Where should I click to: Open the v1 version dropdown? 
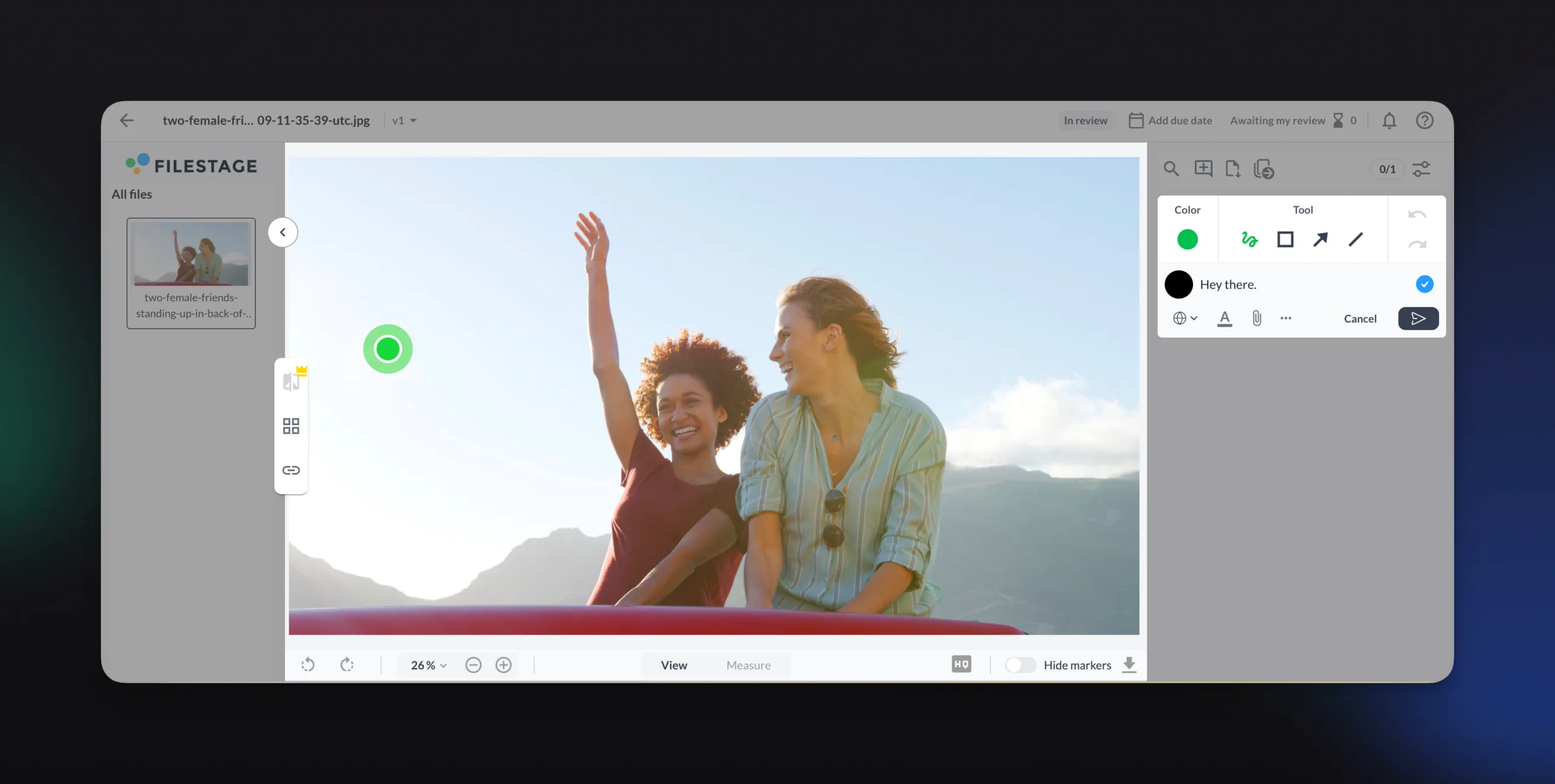(x=405, y=121)
